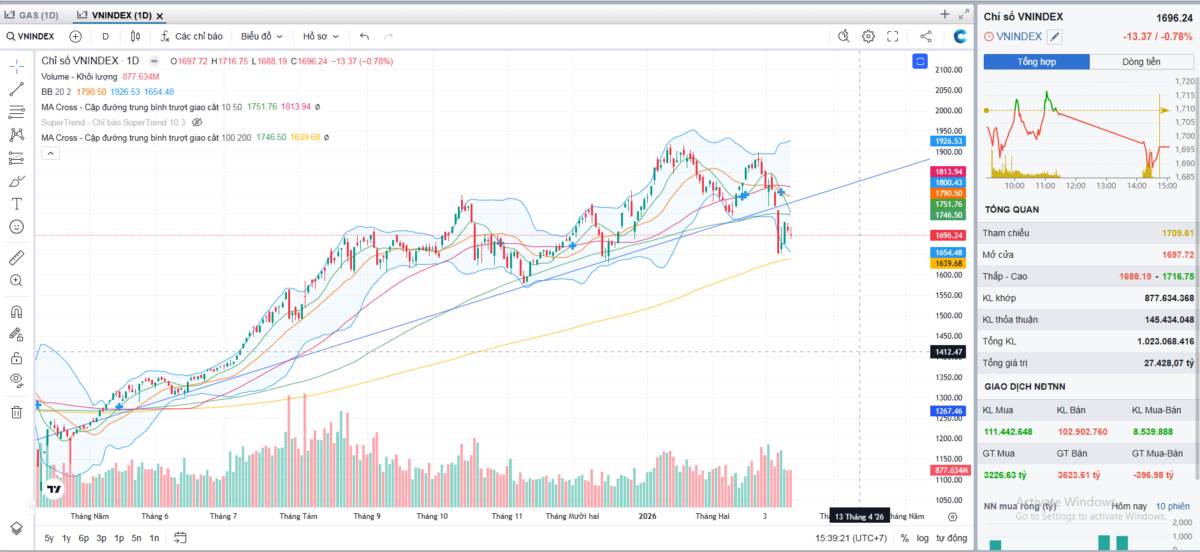Click the magnet mode icon
Image resolution: width=1200 pixels, height=552 pixels.
pos(16,312)
